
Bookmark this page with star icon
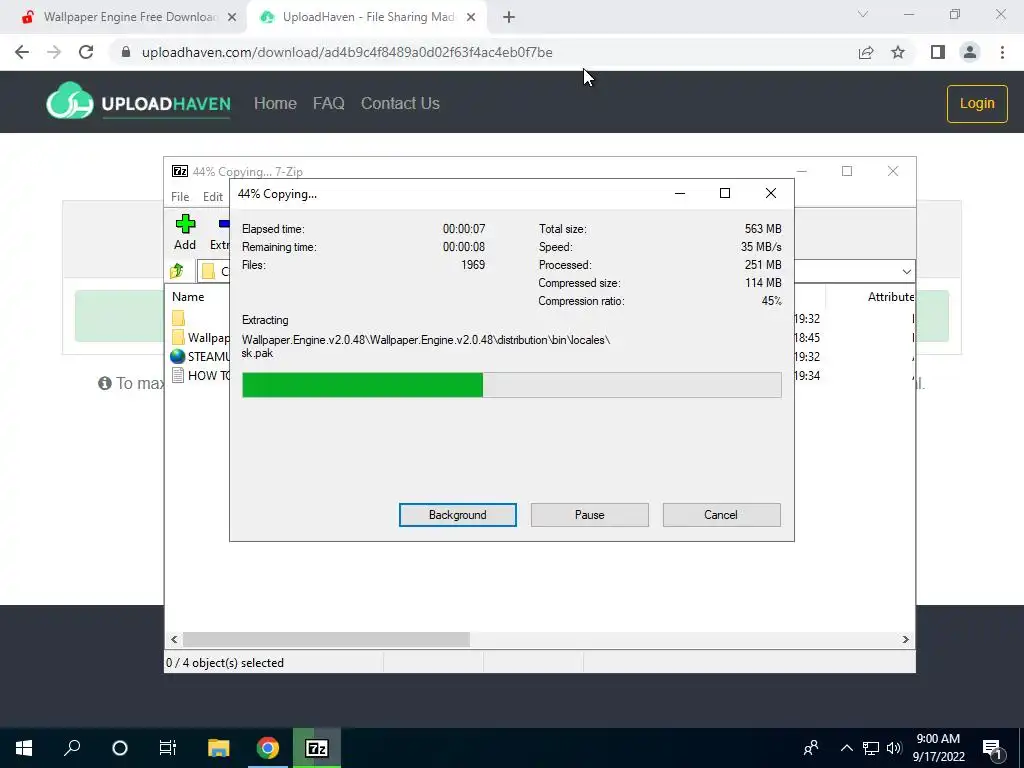pos(898,52)
